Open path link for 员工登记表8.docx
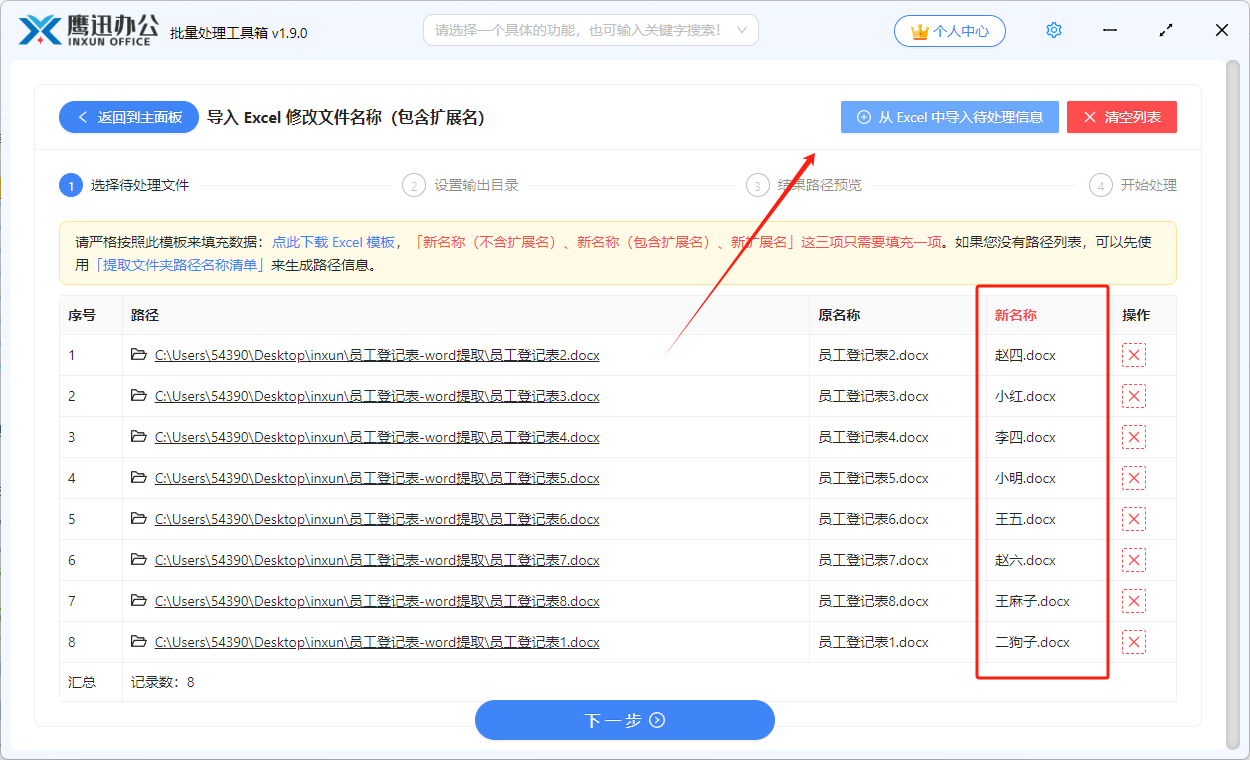Image resolution: width=1250 pixels, height=760 pixels. 377,601
